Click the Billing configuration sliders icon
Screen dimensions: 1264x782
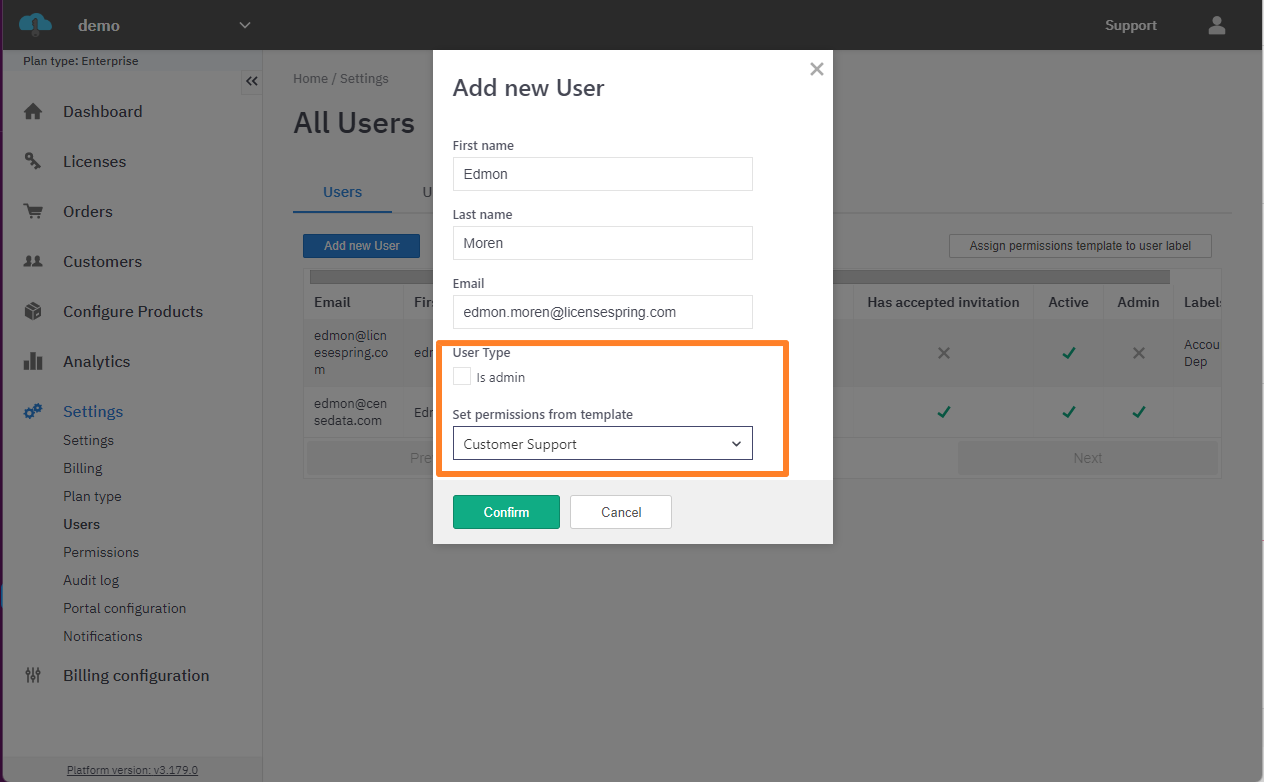click(33, 676)
